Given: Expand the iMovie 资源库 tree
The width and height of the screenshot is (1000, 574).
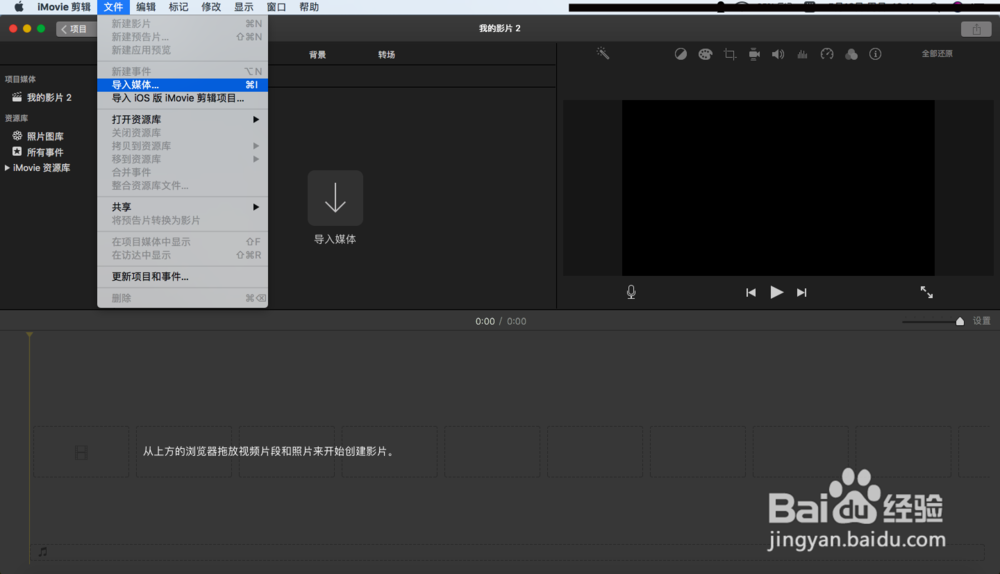Looking at the screenshot, I should [x=7, y=168].
